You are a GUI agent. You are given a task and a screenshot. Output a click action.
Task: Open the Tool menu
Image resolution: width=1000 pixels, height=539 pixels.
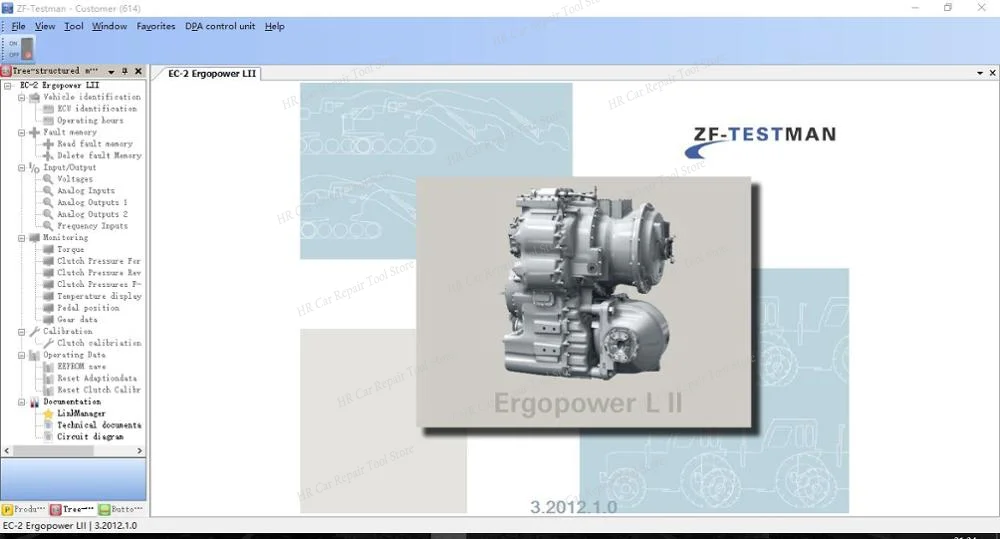(73, 26)
